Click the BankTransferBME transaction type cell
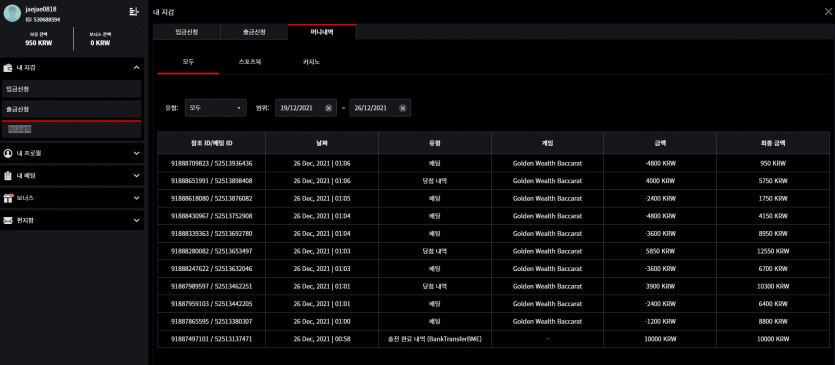 [x=435, y=339]
